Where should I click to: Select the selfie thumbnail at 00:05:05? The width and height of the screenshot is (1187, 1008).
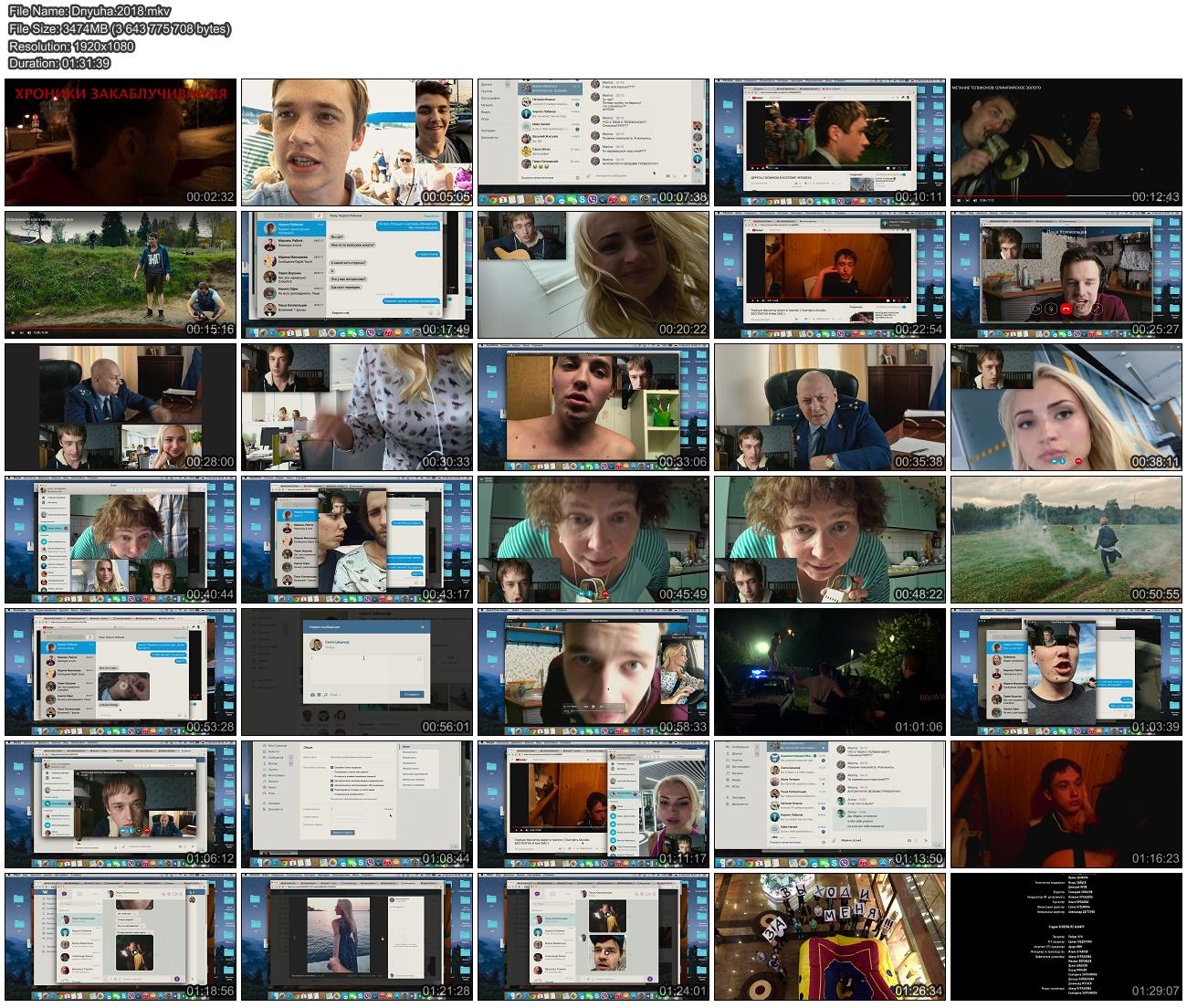[356, 142]
